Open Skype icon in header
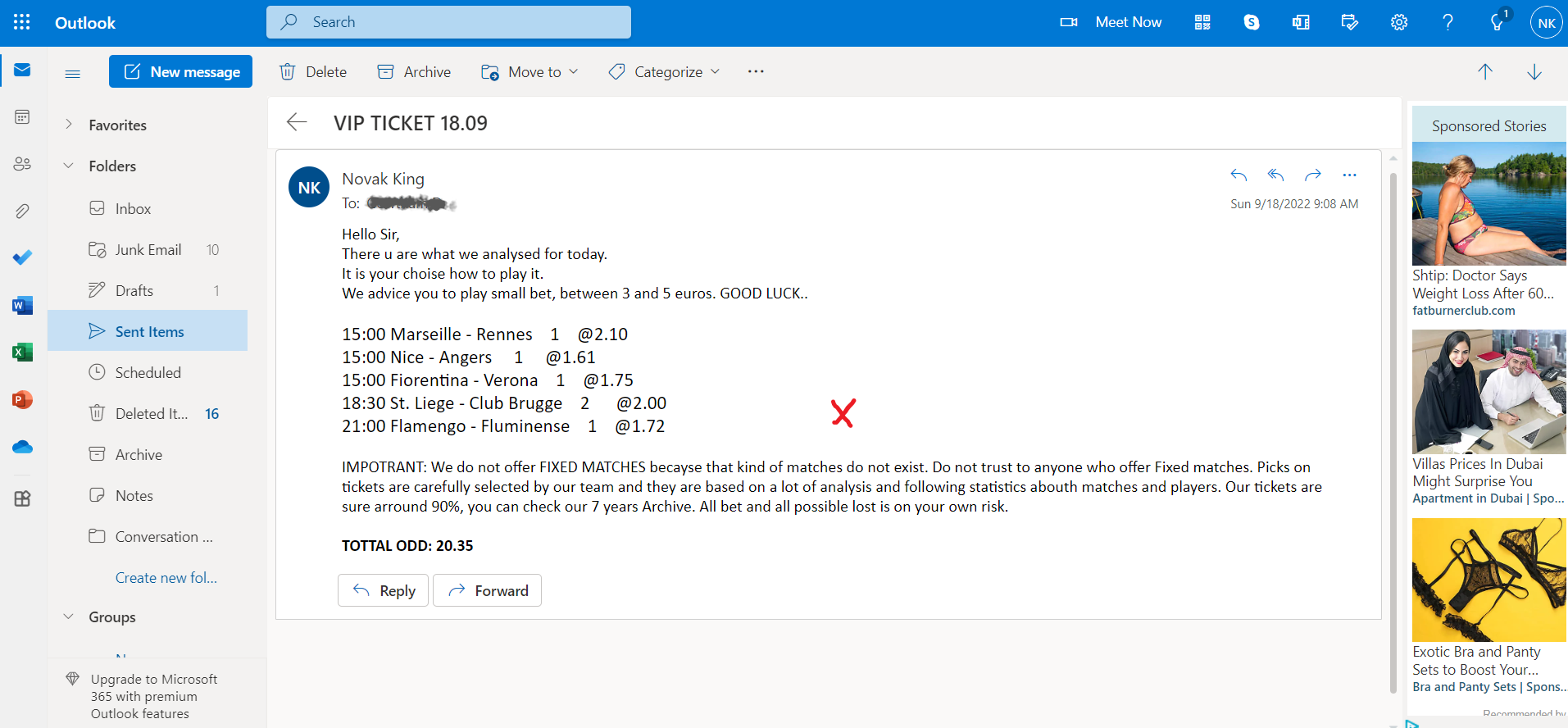The image size is (1568, 728). (1252, 22)
